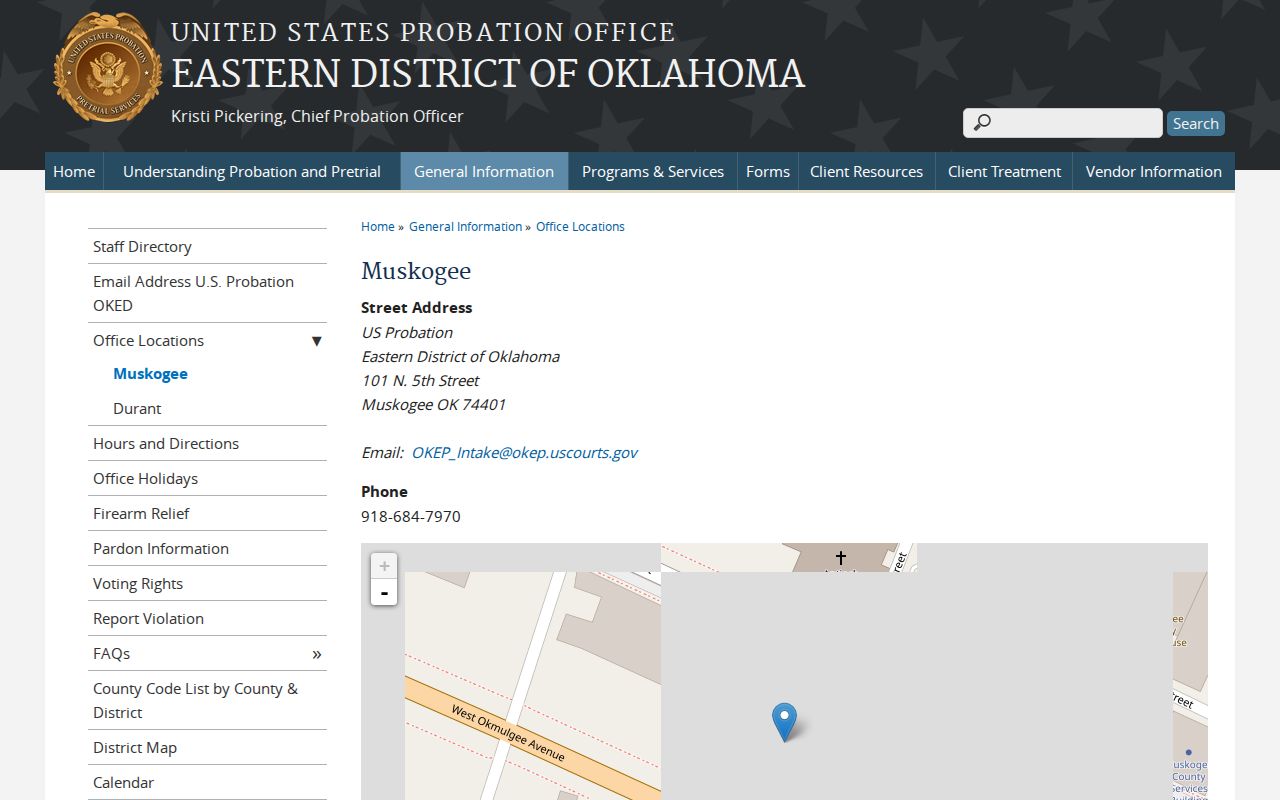This screenshot has width=1280, height=800.
Task: Open the Programs & Services menu
Action: coord(653,171)
